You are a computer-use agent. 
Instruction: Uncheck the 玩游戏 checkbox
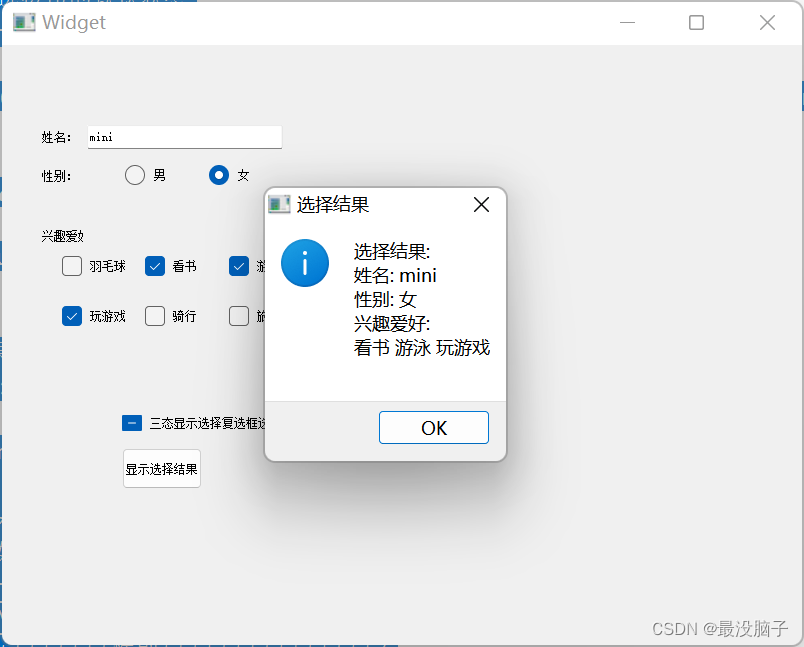71,316
